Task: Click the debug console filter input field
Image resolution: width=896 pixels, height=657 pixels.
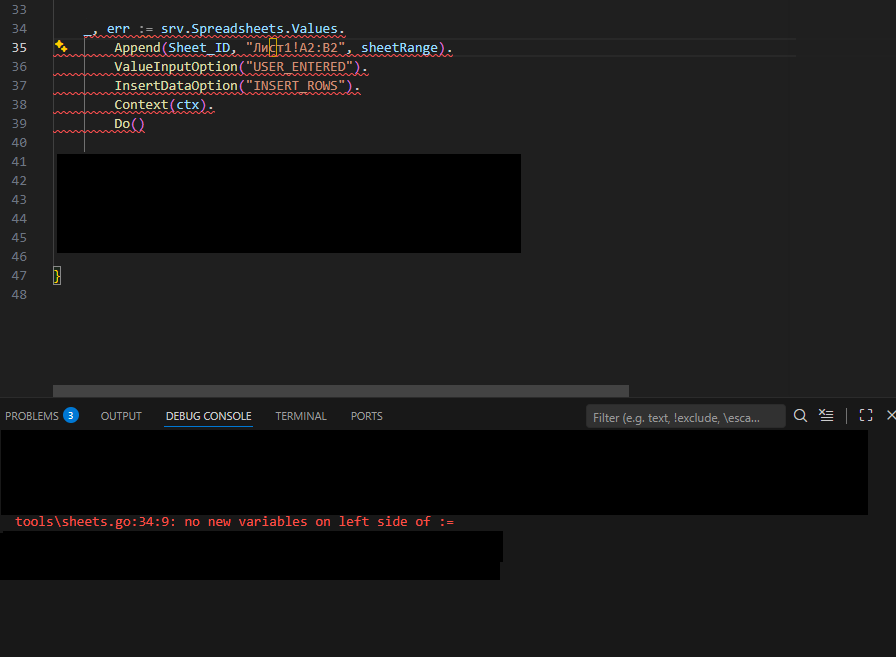Action: (685, 417)
